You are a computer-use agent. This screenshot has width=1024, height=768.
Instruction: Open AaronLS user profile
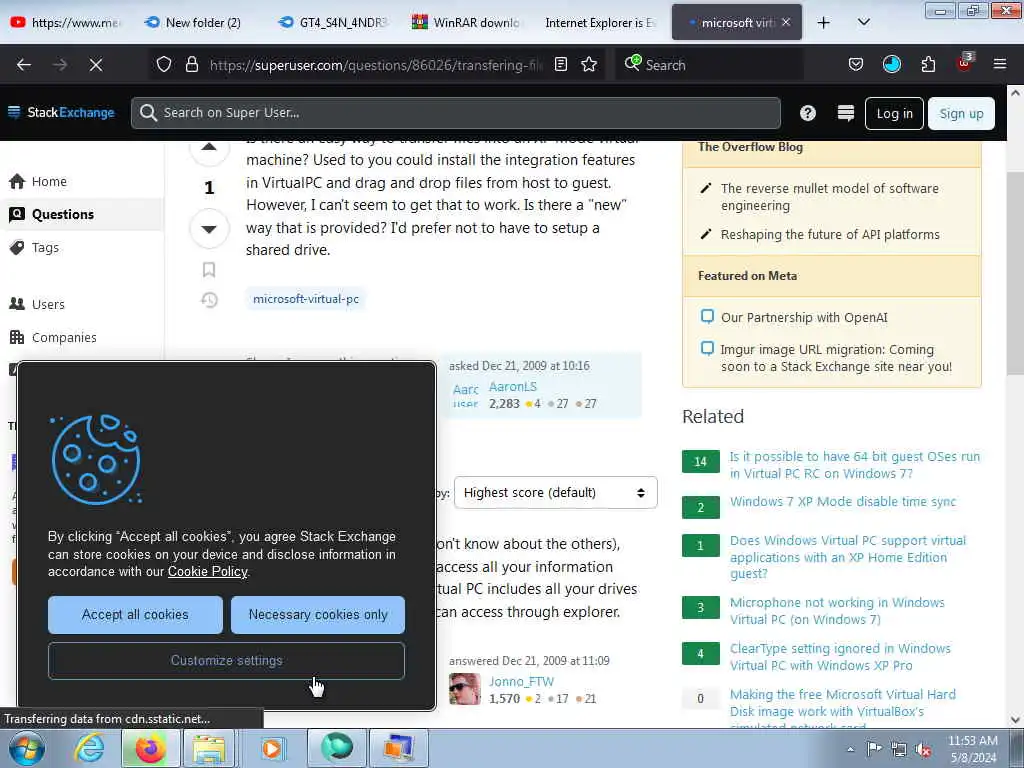(513, 387)
